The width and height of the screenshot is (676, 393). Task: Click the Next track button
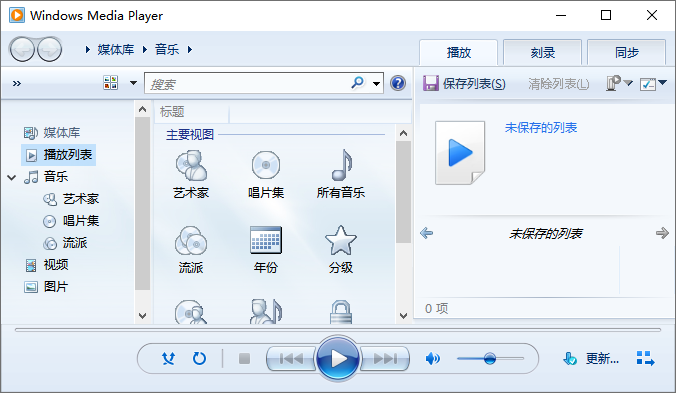[x=385, y=359]
